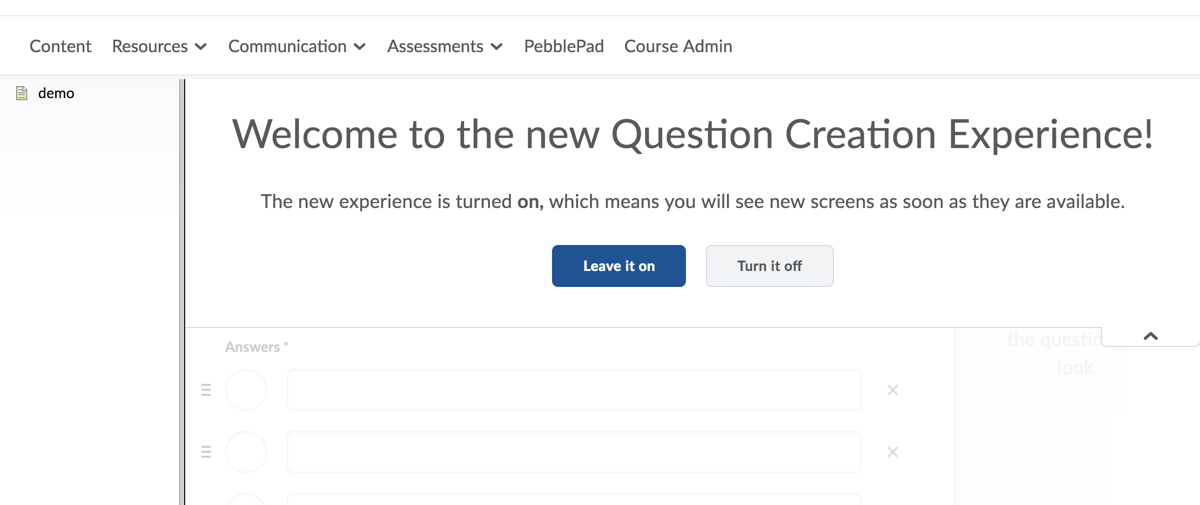Navigate to Course Admin
This screenshot has width=1200, height=505.
(678, 46)
